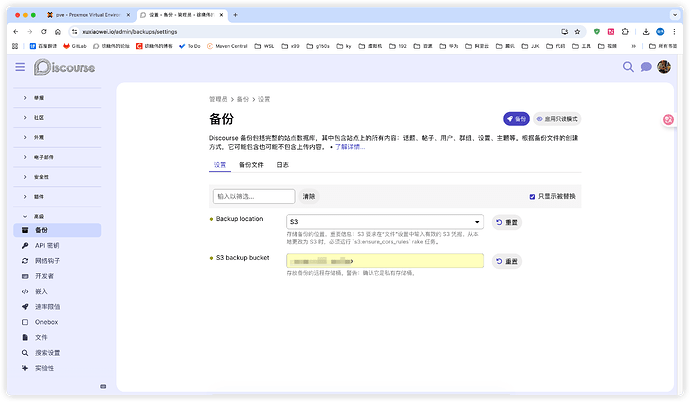This screenshot has height=402, width=690.
Task: Click the settings filter input field
Action: (254, 196)
